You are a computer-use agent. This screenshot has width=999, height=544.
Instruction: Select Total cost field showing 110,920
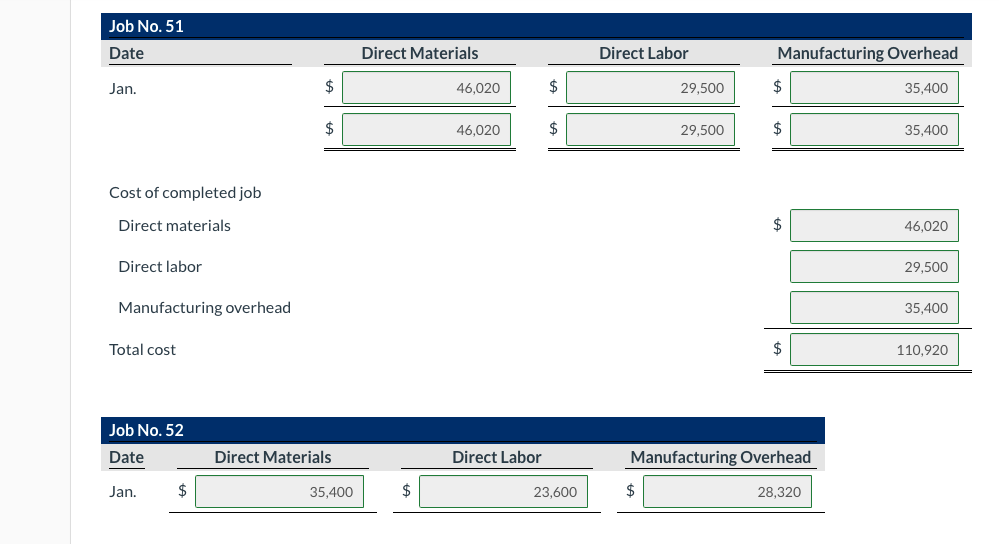pyautogui.click(x=874, y=350)
